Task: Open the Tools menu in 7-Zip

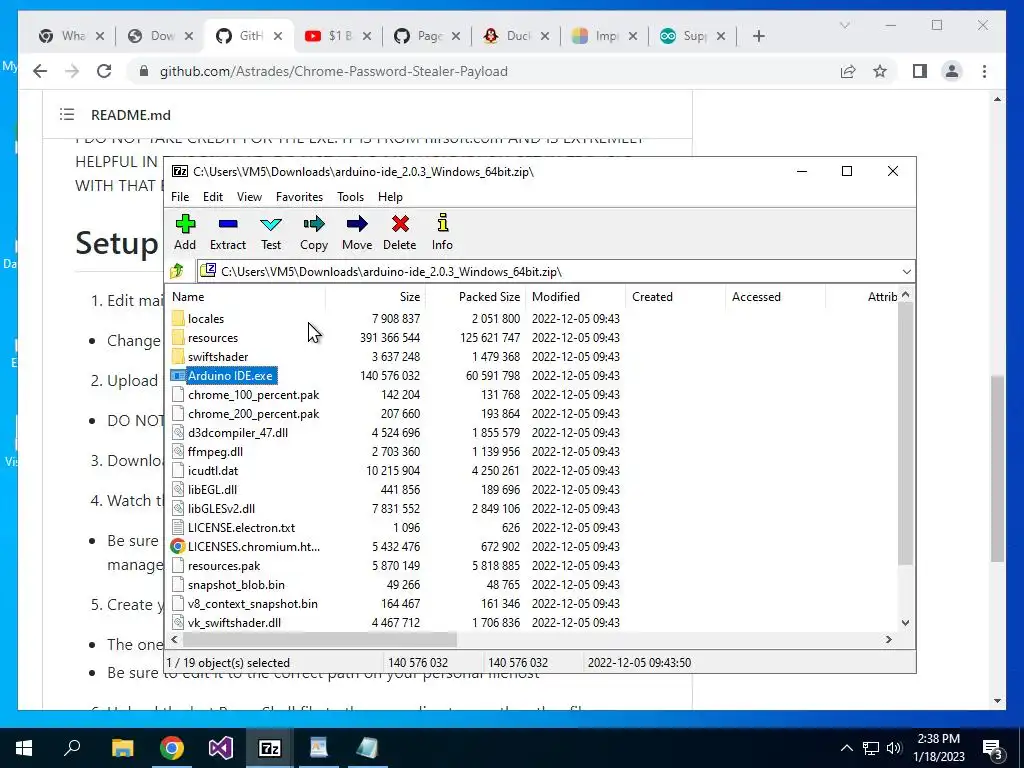Action: (x=350, y=197)
